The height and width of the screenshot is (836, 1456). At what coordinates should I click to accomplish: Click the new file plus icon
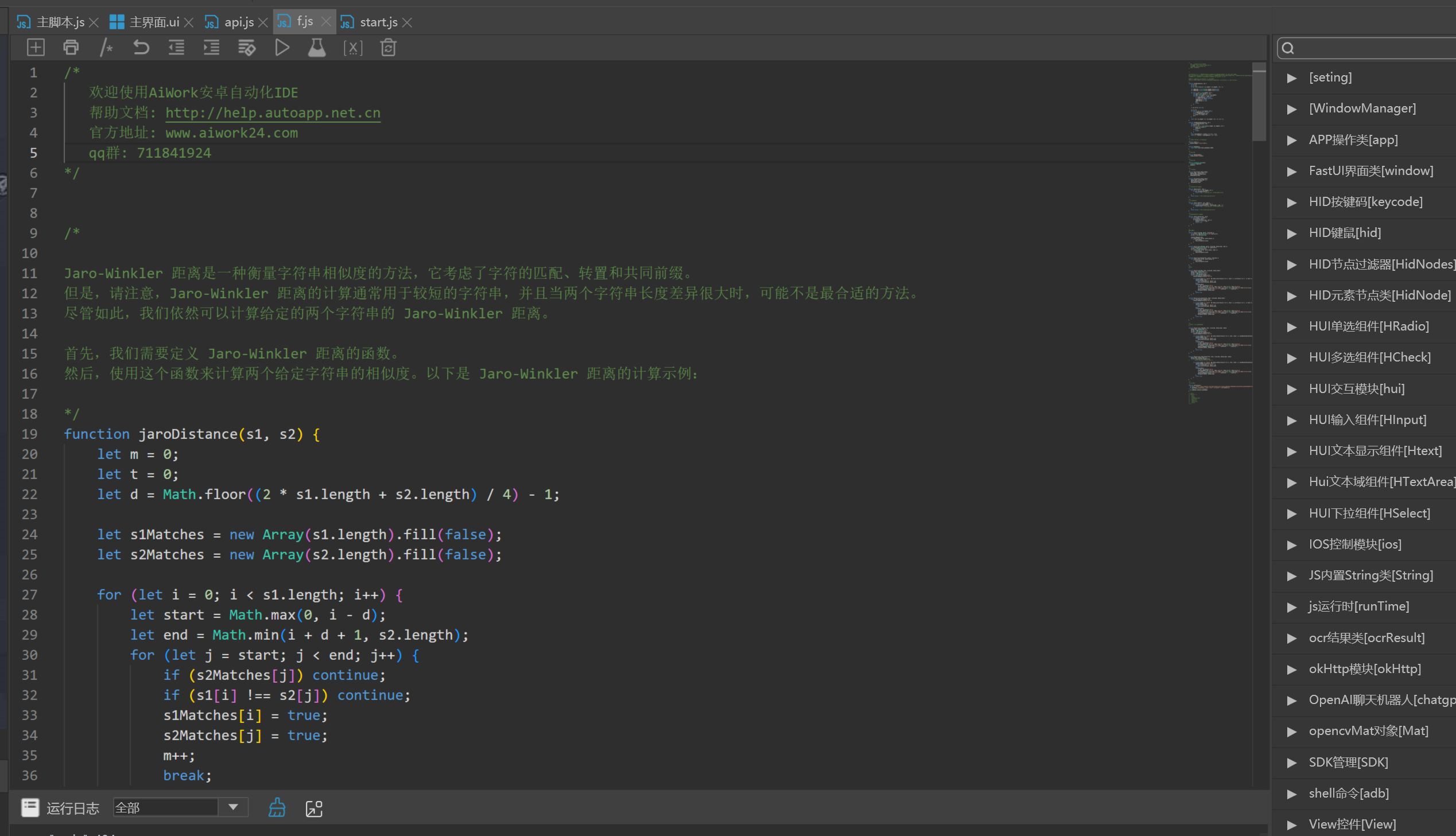(x=36, y=48)
